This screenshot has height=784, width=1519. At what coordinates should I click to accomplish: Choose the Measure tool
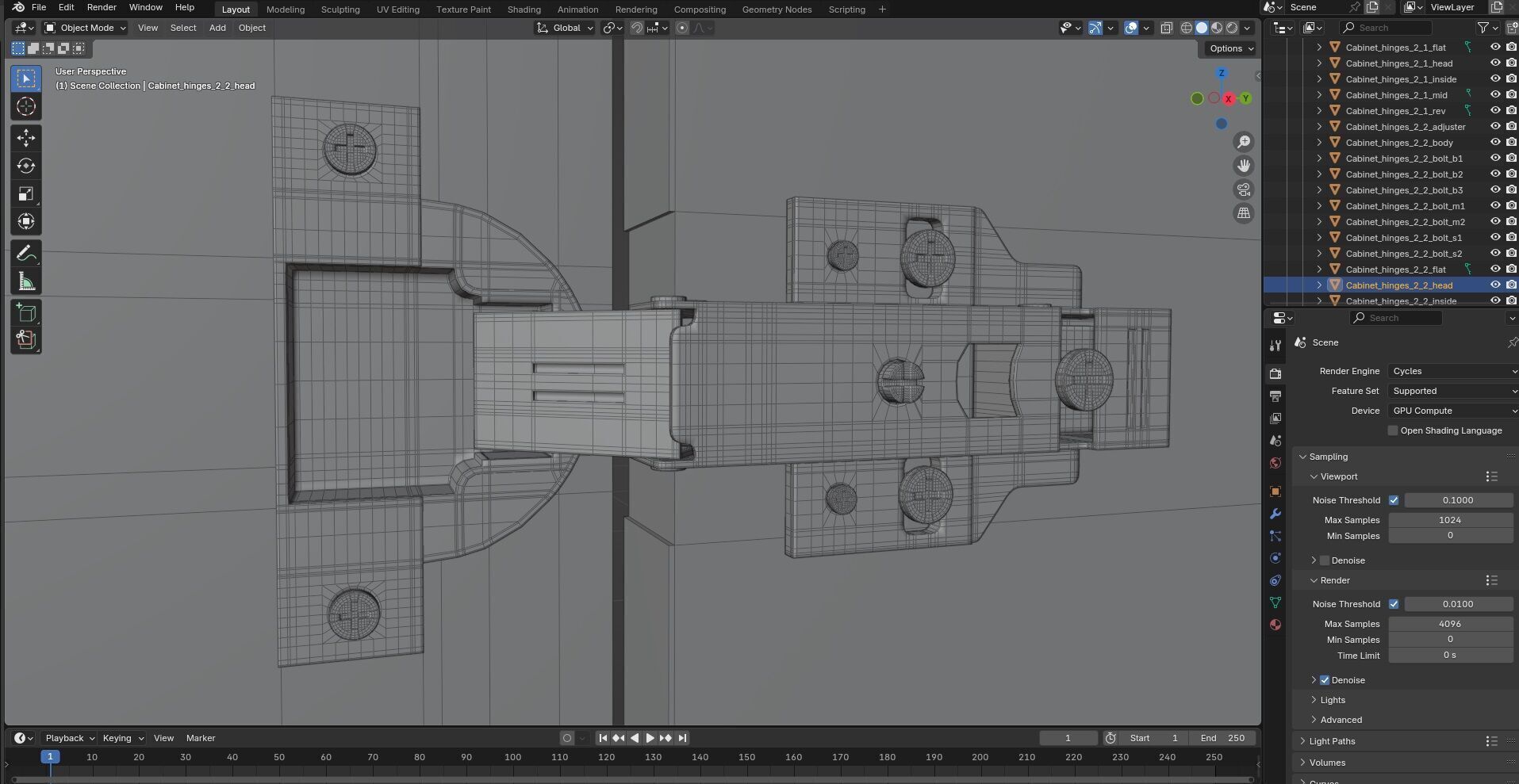tap(26, 281)
